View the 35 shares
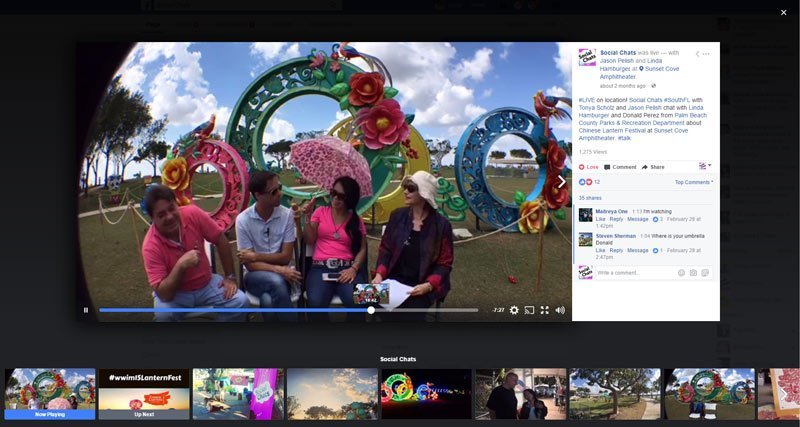The width and height of the screenshot is (800, 427). (x=590, y=198)
